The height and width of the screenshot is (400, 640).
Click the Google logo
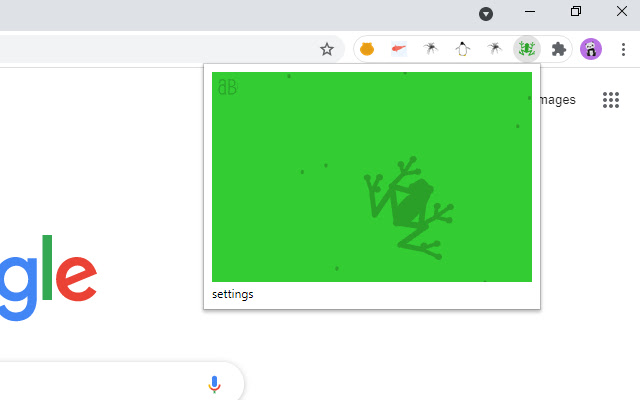pos(50,277)
